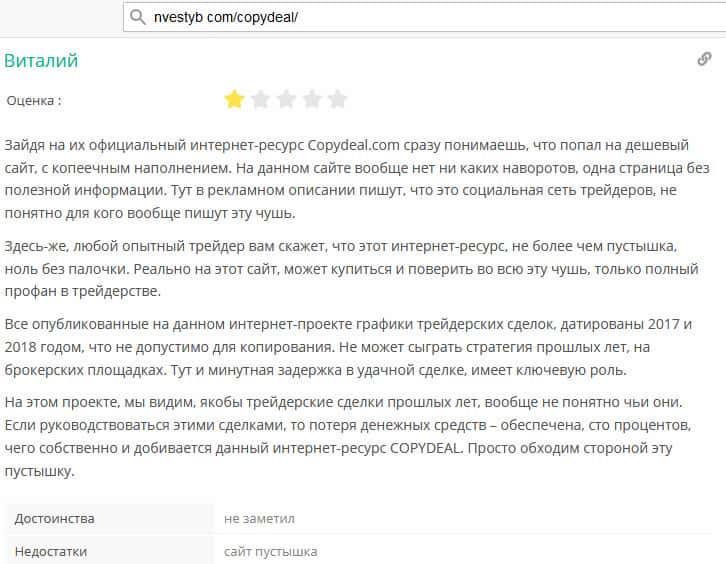The width and height of the screenshot is (726, 564).
Task: Click the сайт пустышка value
Action: pos(271,551)
